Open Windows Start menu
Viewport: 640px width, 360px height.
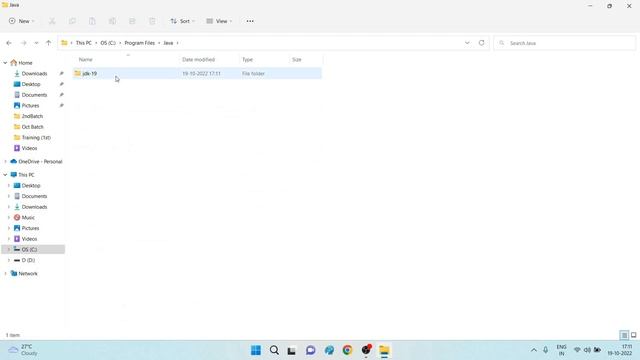click(x=256, y=350)
